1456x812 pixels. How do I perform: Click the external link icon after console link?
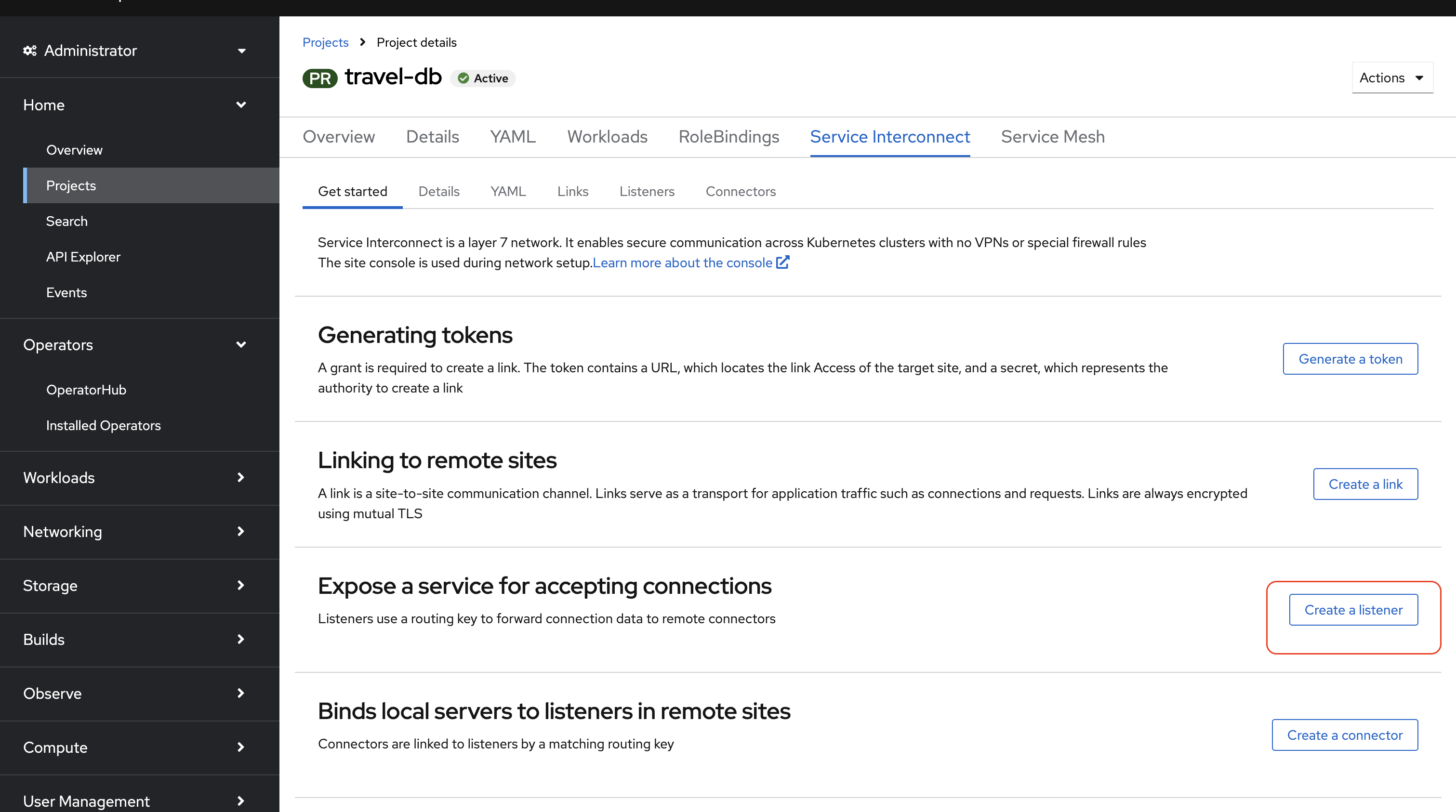pyautogui.click(x=783, y=262)
